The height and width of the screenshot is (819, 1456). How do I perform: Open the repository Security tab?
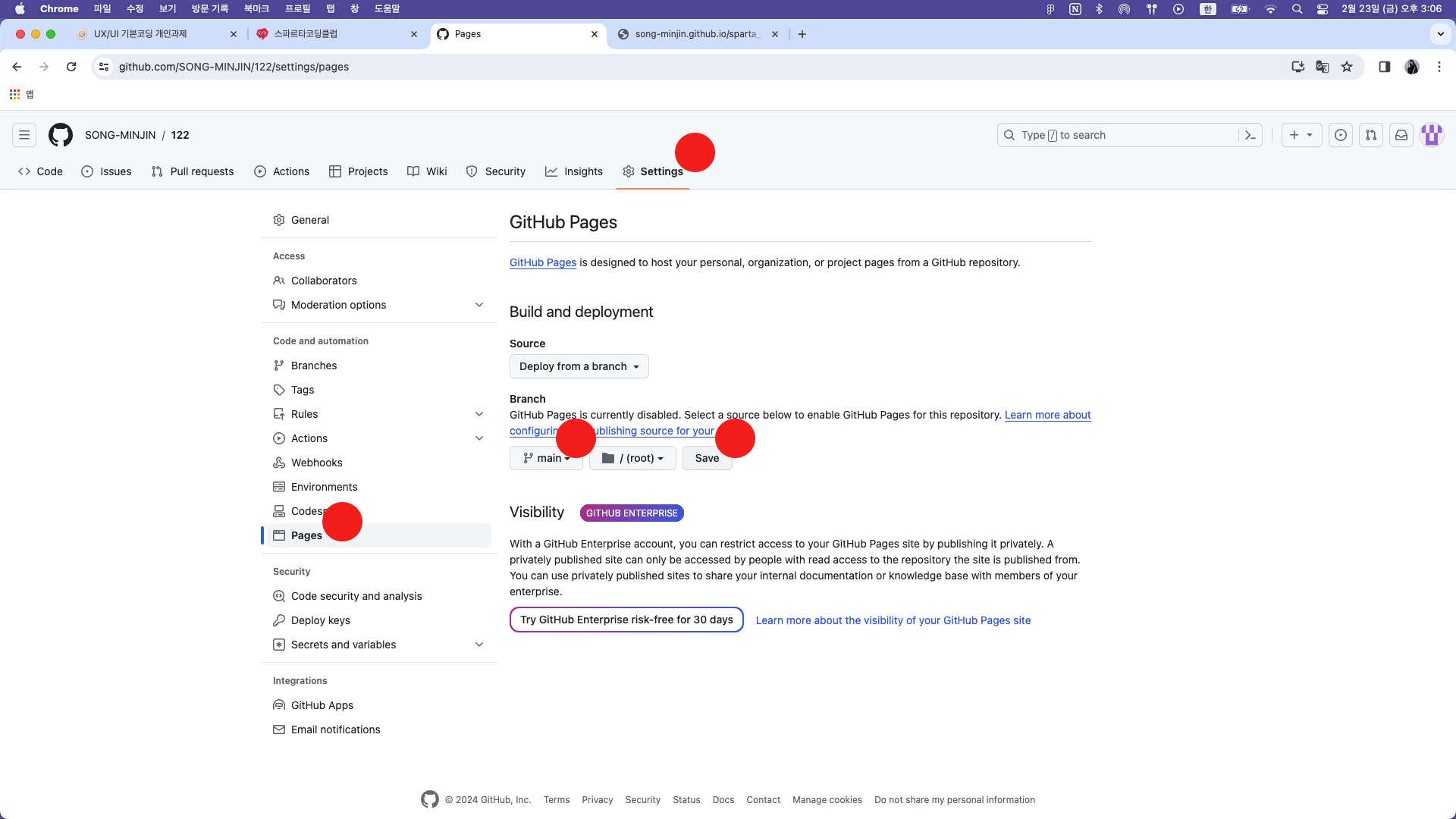(x=496, y=171)
